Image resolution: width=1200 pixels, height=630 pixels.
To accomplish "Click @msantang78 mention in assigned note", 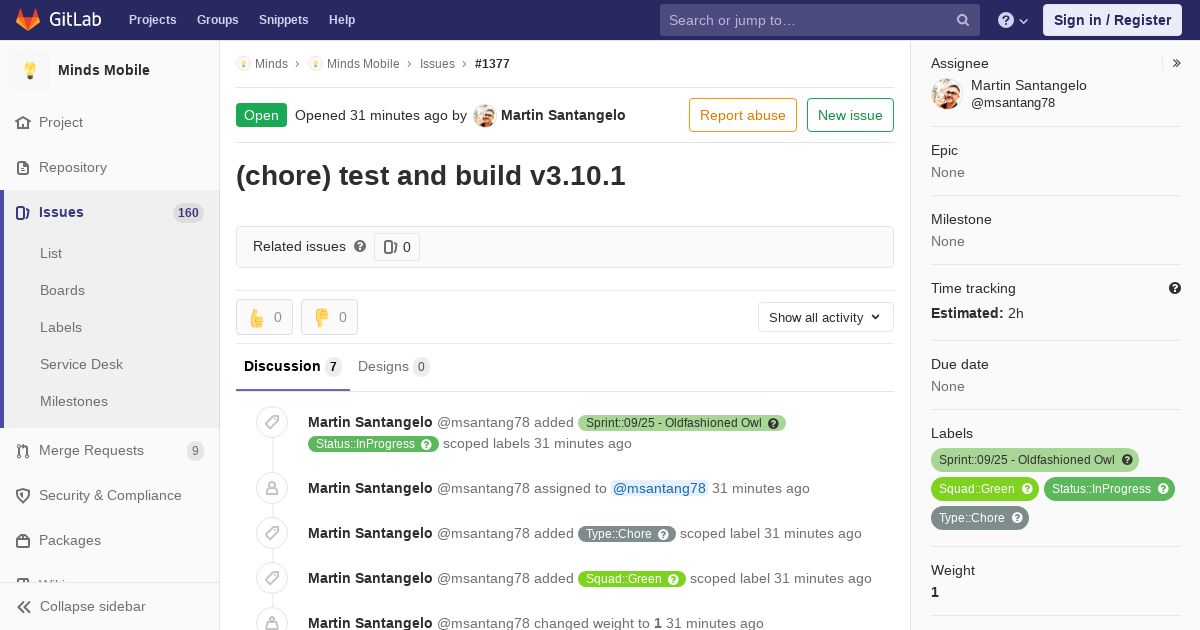I will click(x=659, y=488).
